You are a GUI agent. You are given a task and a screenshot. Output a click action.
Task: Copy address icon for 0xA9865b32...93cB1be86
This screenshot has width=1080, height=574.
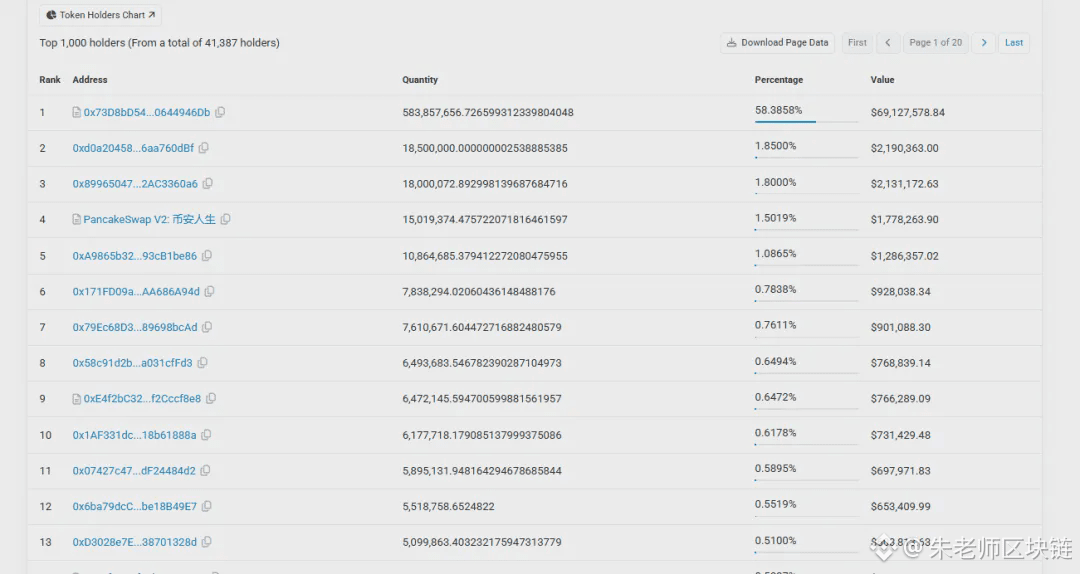(207, 256)
